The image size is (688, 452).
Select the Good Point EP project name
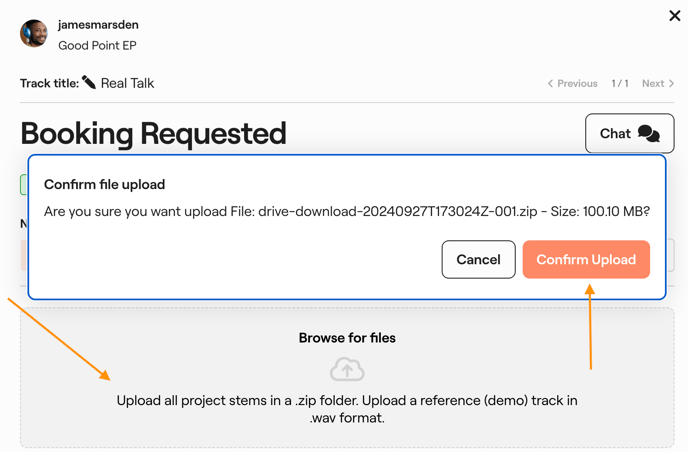point(97,45)
